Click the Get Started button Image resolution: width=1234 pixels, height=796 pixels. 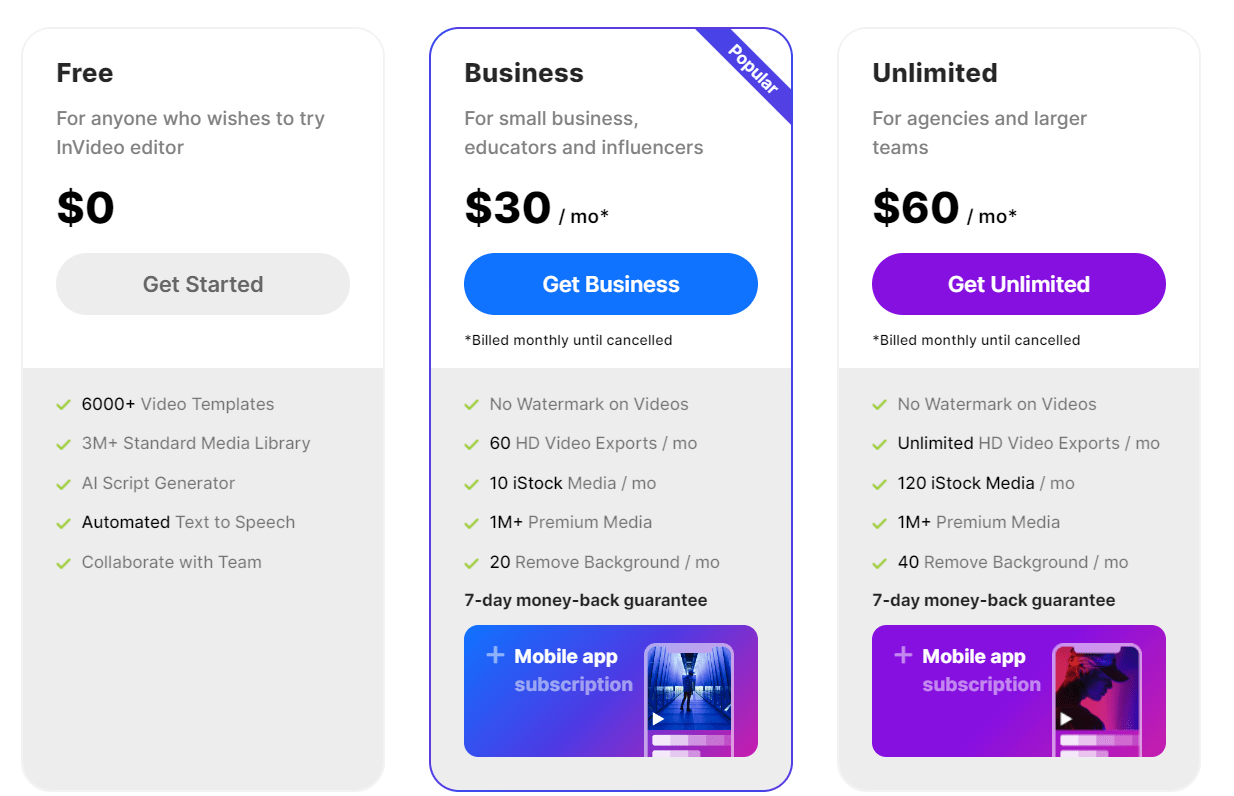(x=203, y=284)
